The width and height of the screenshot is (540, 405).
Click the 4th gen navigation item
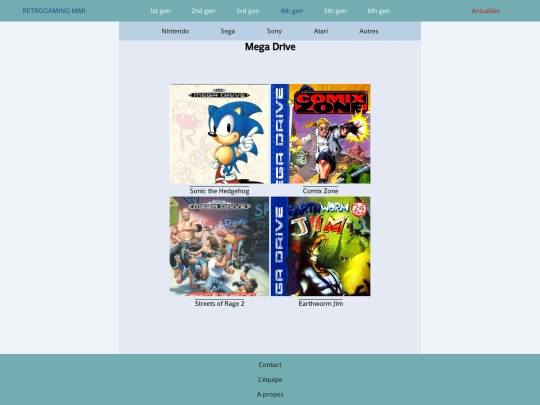click(x=291, y=11)
